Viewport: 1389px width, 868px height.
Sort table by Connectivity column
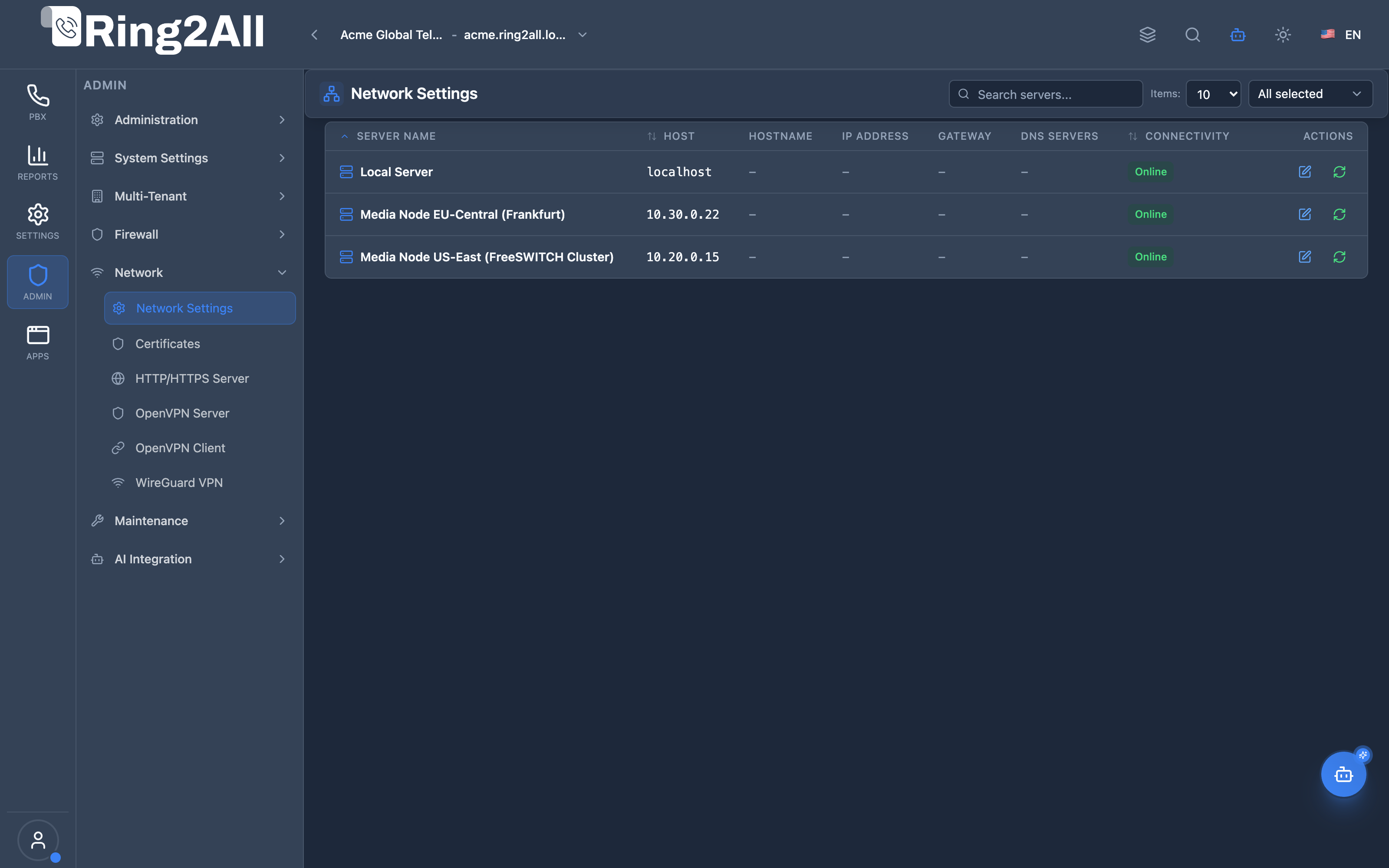point(1179,136)
